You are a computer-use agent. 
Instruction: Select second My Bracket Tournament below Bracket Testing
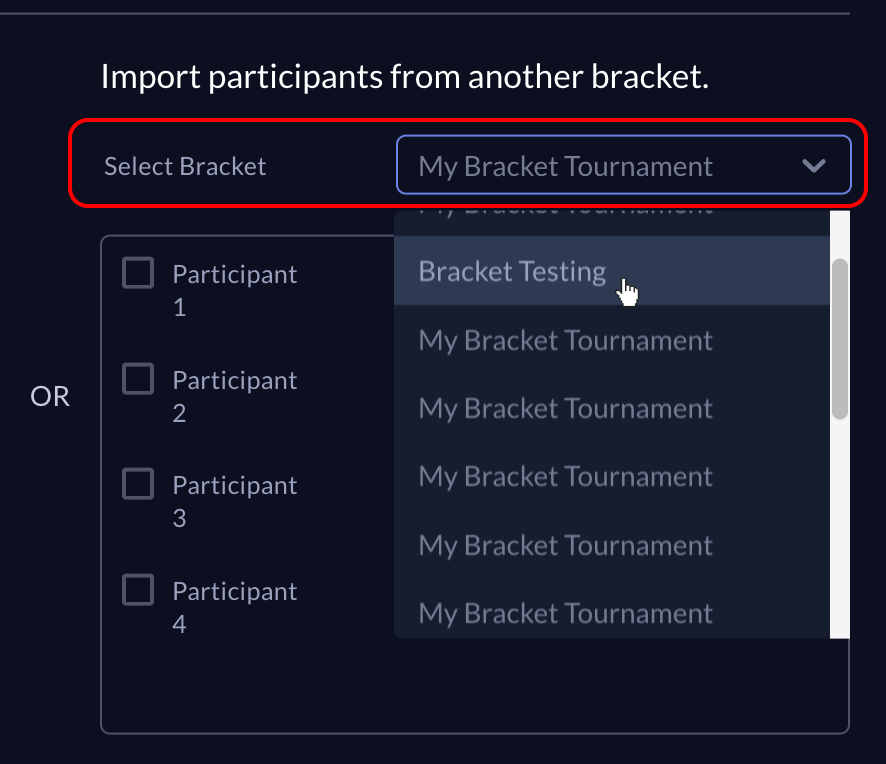[x=612, y=408]
